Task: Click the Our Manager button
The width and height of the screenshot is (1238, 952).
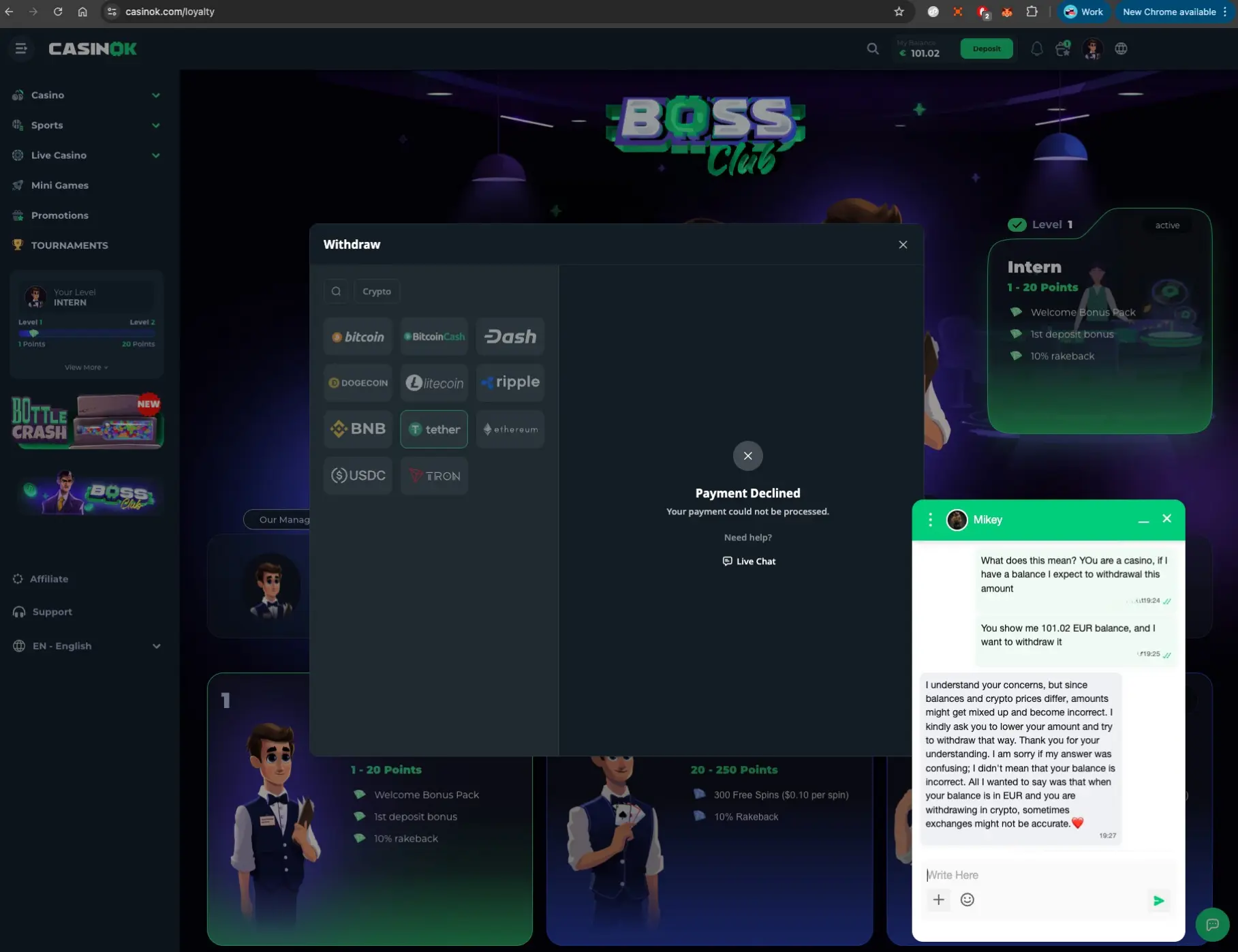Action: point(277,519)
